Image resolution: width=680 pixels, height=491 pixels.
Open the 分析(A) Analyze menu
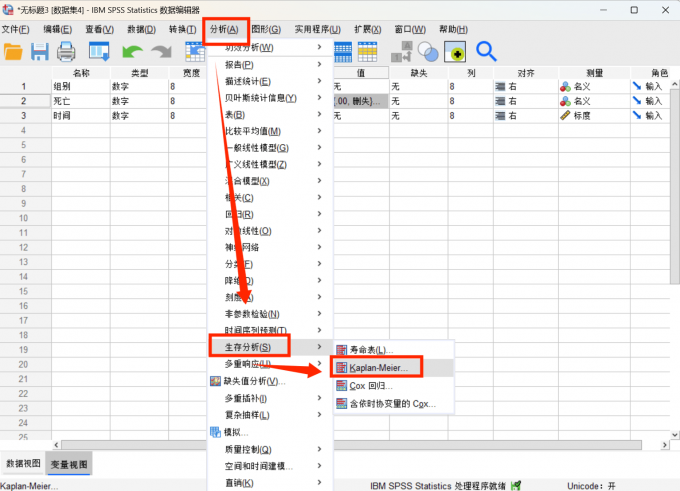tap(224, 29)
